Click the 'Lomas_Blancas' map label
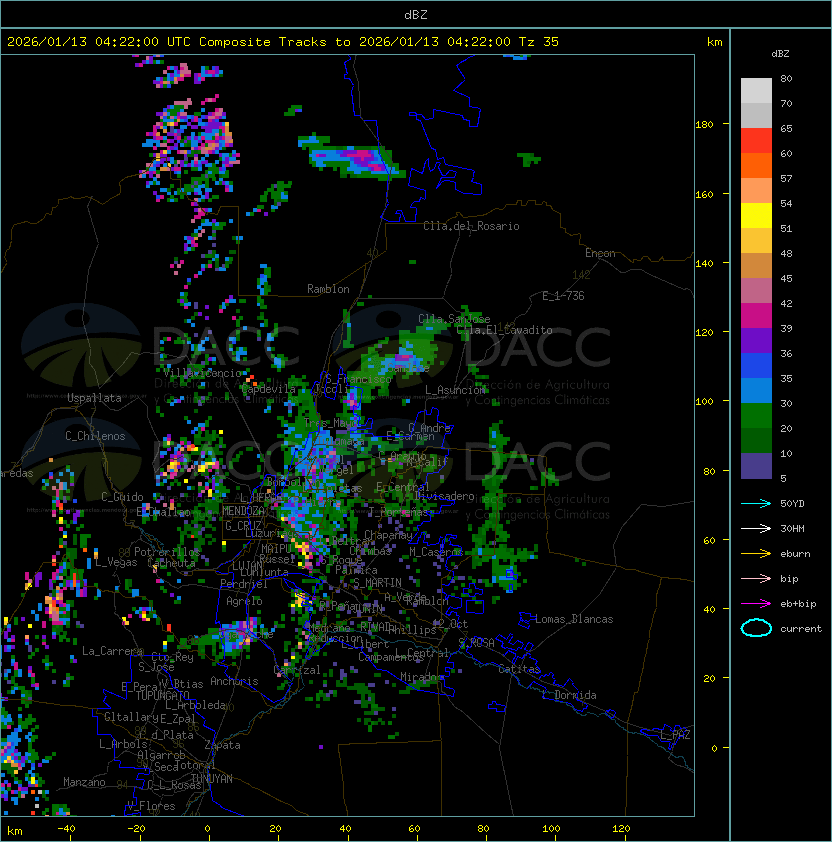The height and width of the screenshot is (842, 832). [x=574, y=619]
